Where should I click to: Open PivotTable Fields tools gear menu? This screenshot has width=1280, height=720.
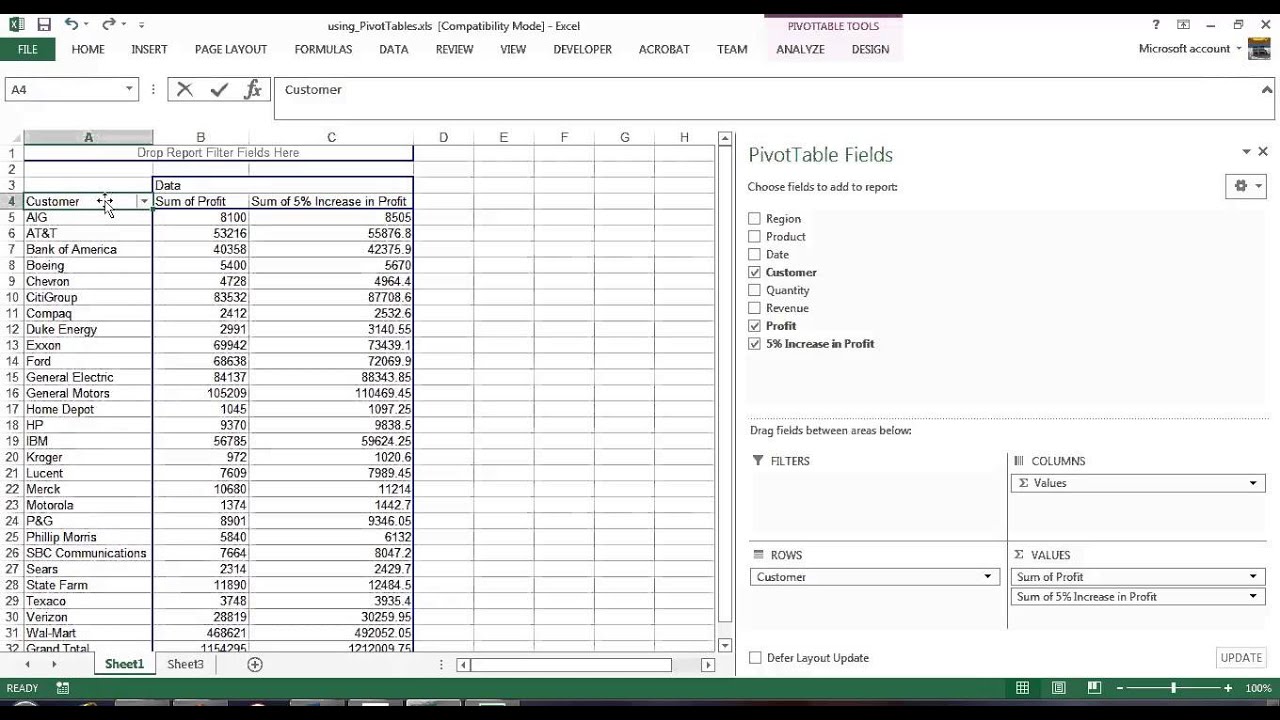pyautogui.click(x=1246, y=186)
